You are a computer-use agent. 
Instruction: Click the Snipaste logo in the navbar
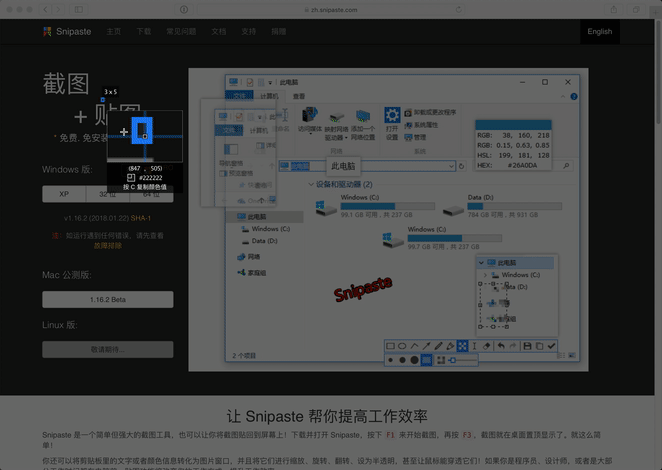tap(67, 32)
